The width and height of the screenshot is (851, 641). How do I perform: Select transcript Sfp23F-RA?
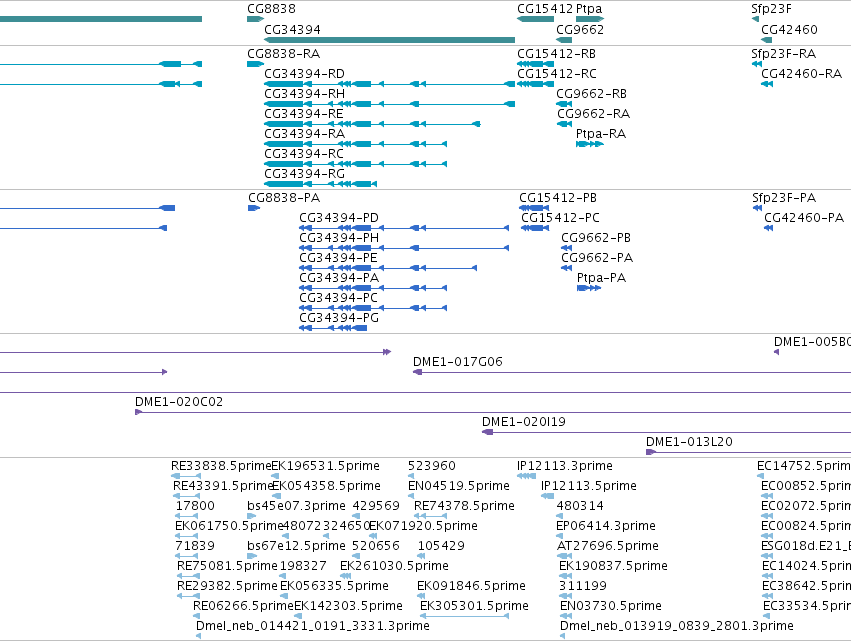[784, 54]
